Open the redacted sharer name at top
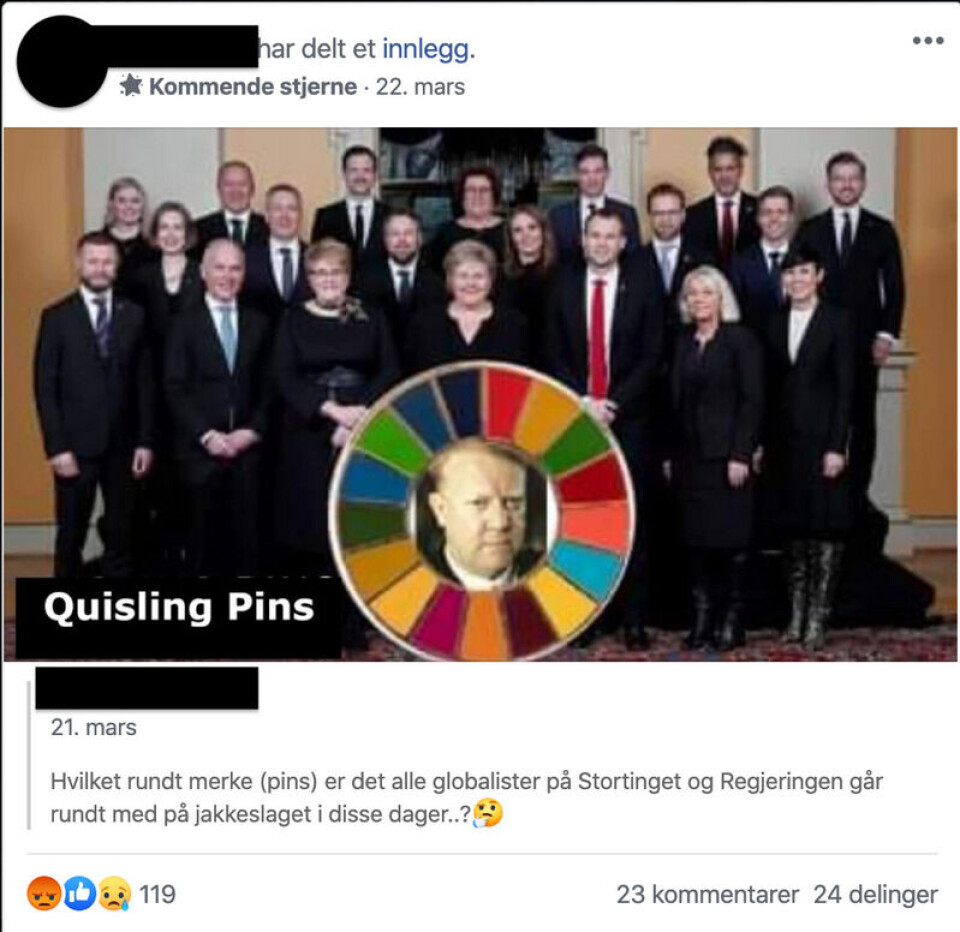960x932 pixels. [x=182, y=47]
